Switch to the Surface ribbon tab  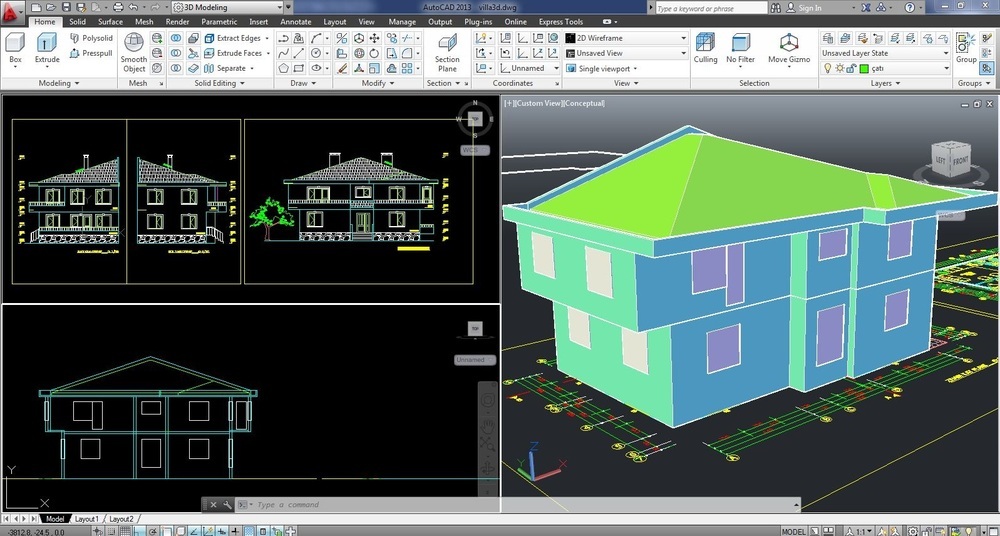110,22
